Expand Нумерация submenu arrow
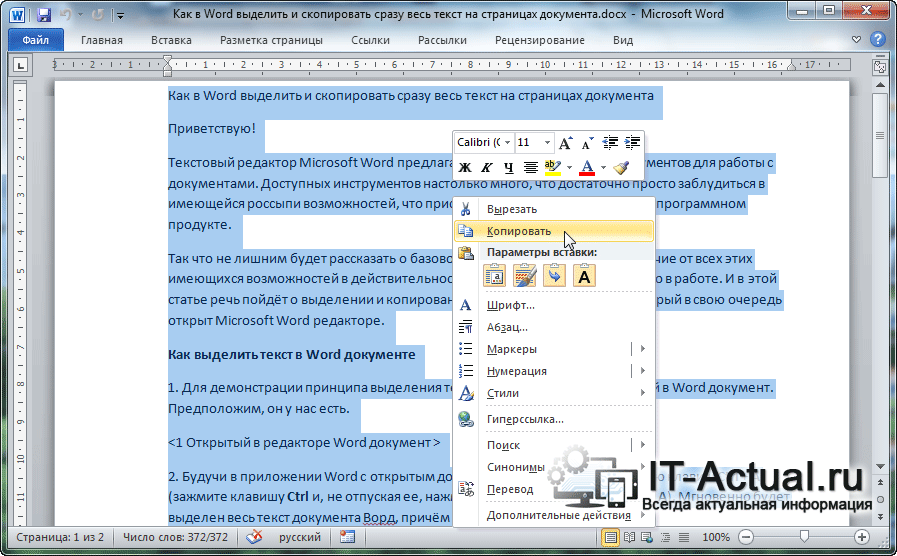The width and height of the screenshot is (897, 556). (642, 371)
